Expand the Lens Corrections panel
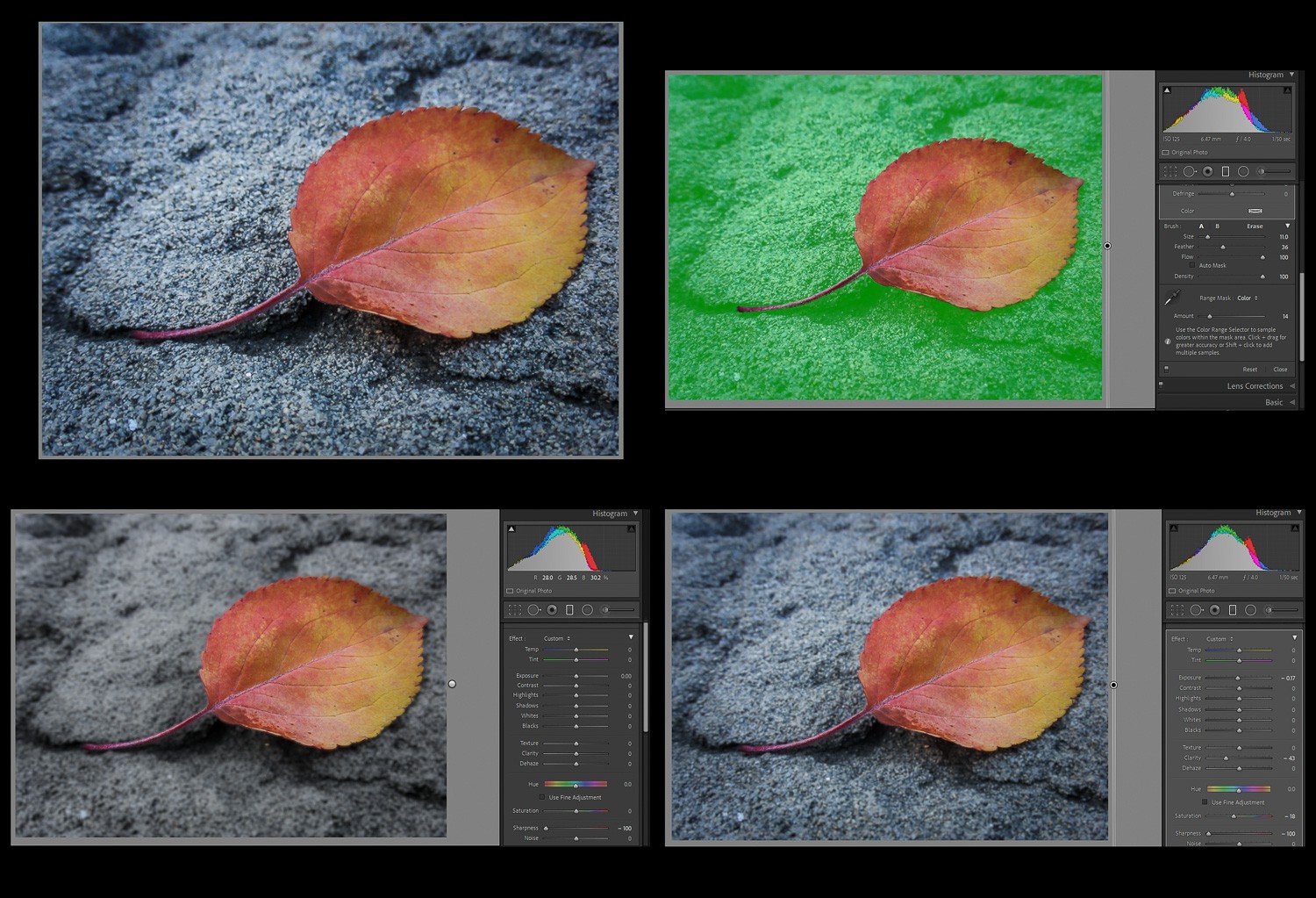This screenshot has height=898, width=1316. [x=1255, y=386]
